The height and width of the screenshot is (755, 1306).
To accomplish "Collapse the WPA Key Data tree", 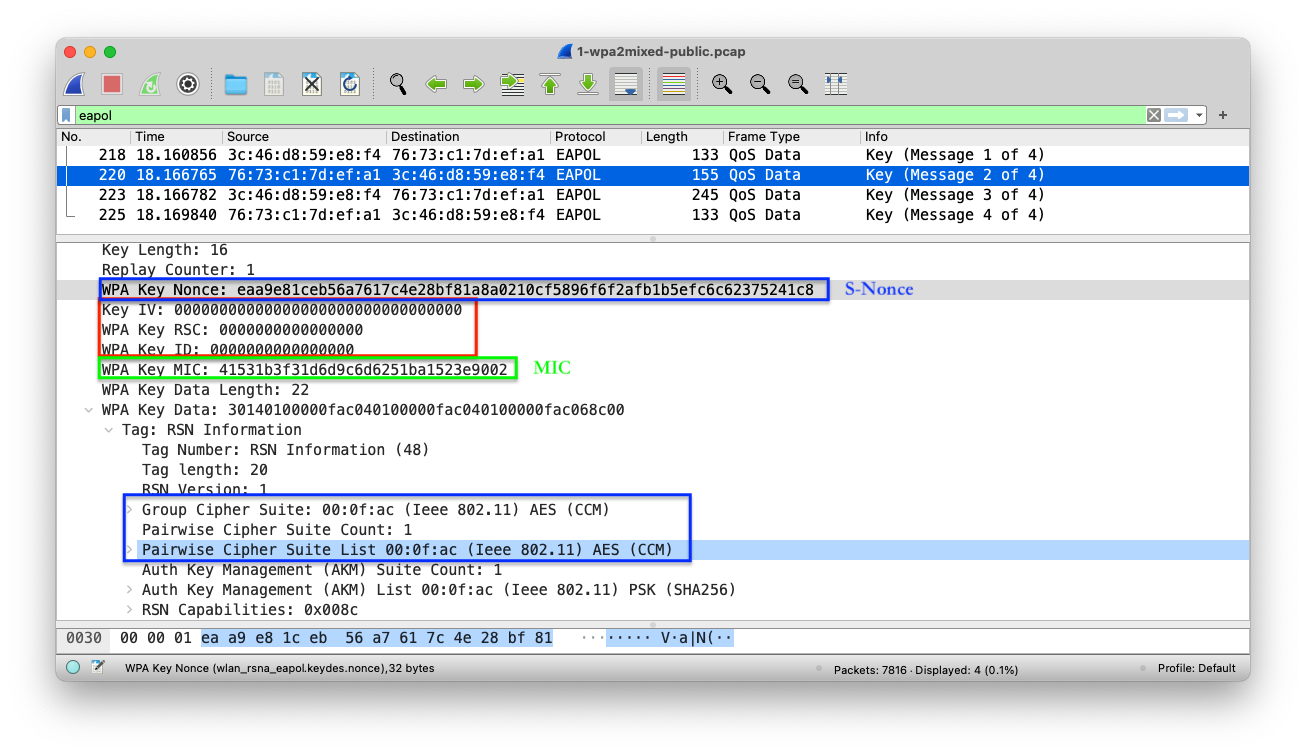I will coord(91,410).
